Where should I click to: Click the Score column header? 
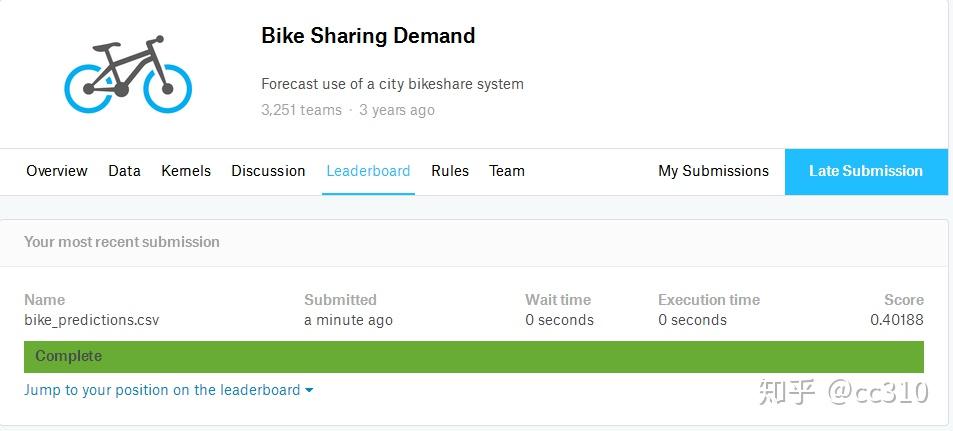(904, 299)
